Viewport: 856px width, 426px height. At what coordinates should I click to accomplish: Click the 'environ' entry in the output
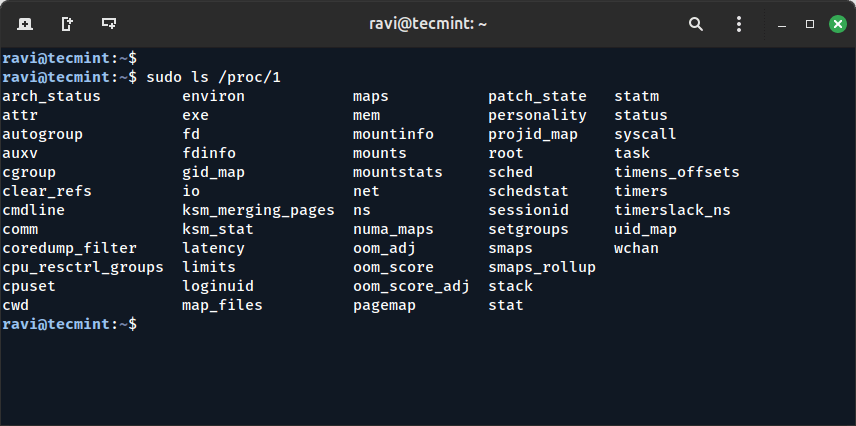click(x=213, y=96)
